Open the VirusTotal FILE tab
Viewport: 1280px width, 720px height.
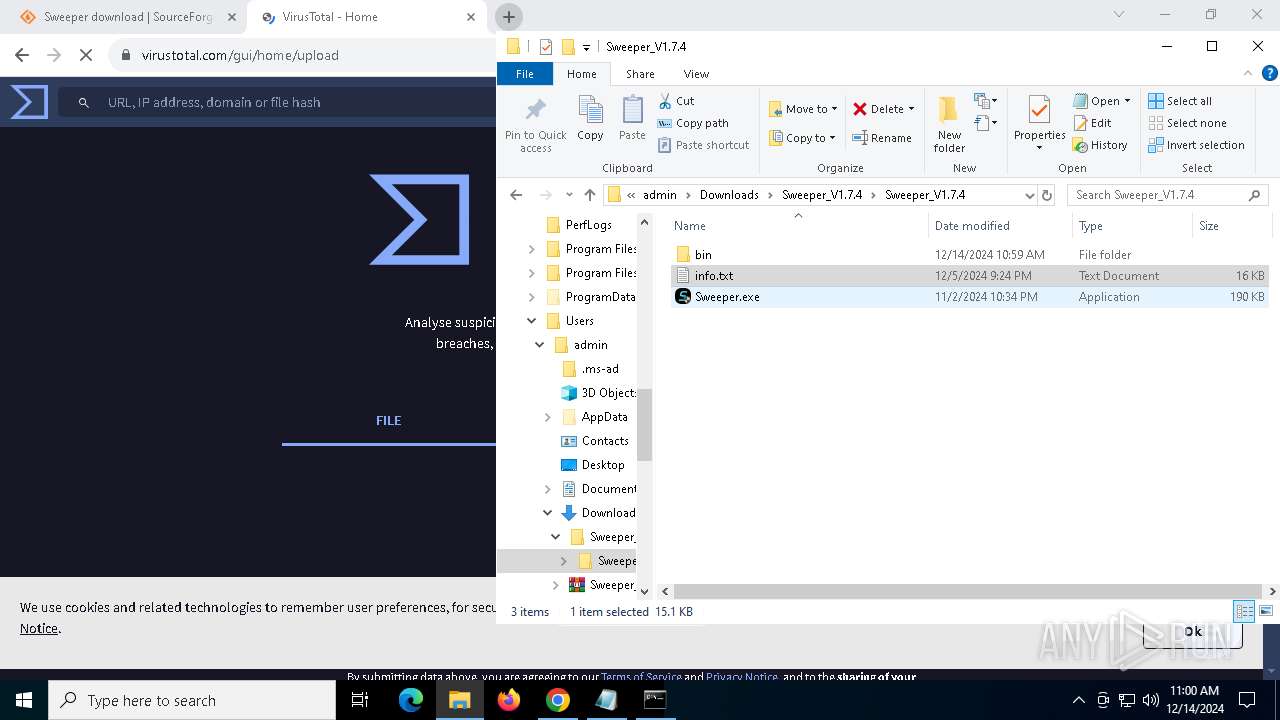point(388,421)
